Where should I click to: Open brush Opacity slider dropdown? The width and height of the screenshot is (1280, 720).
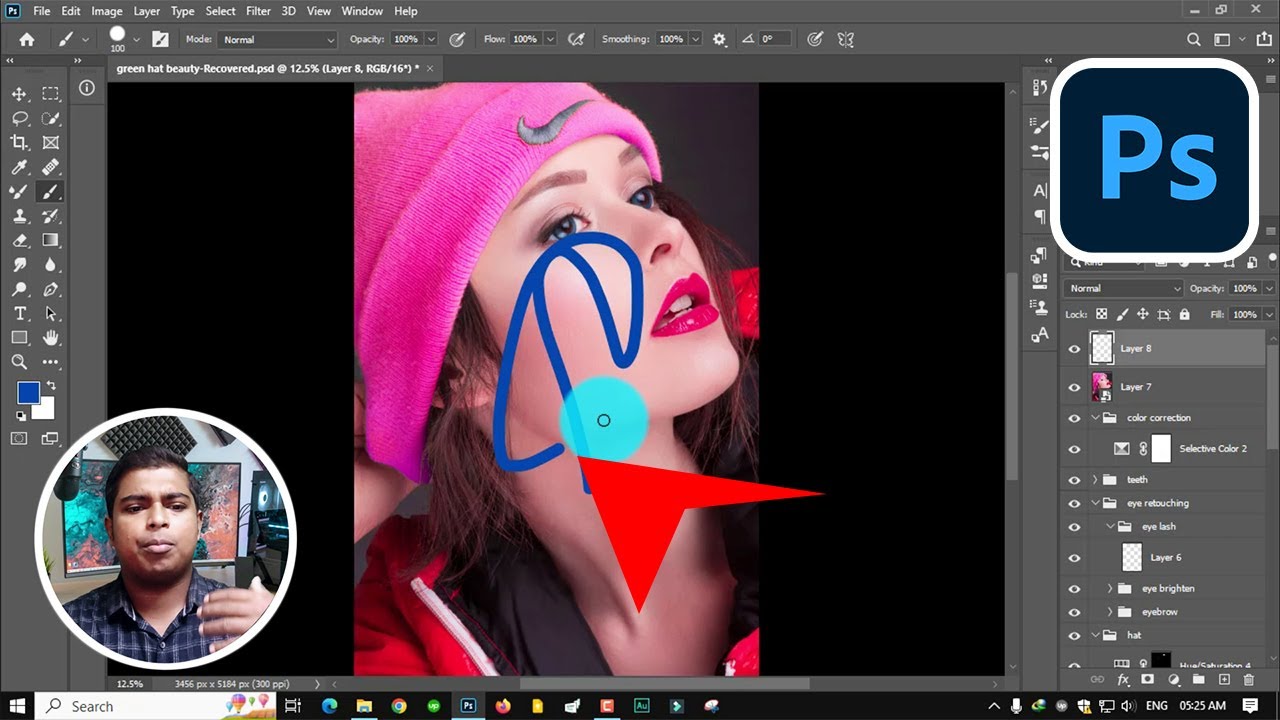pos(431,39)
